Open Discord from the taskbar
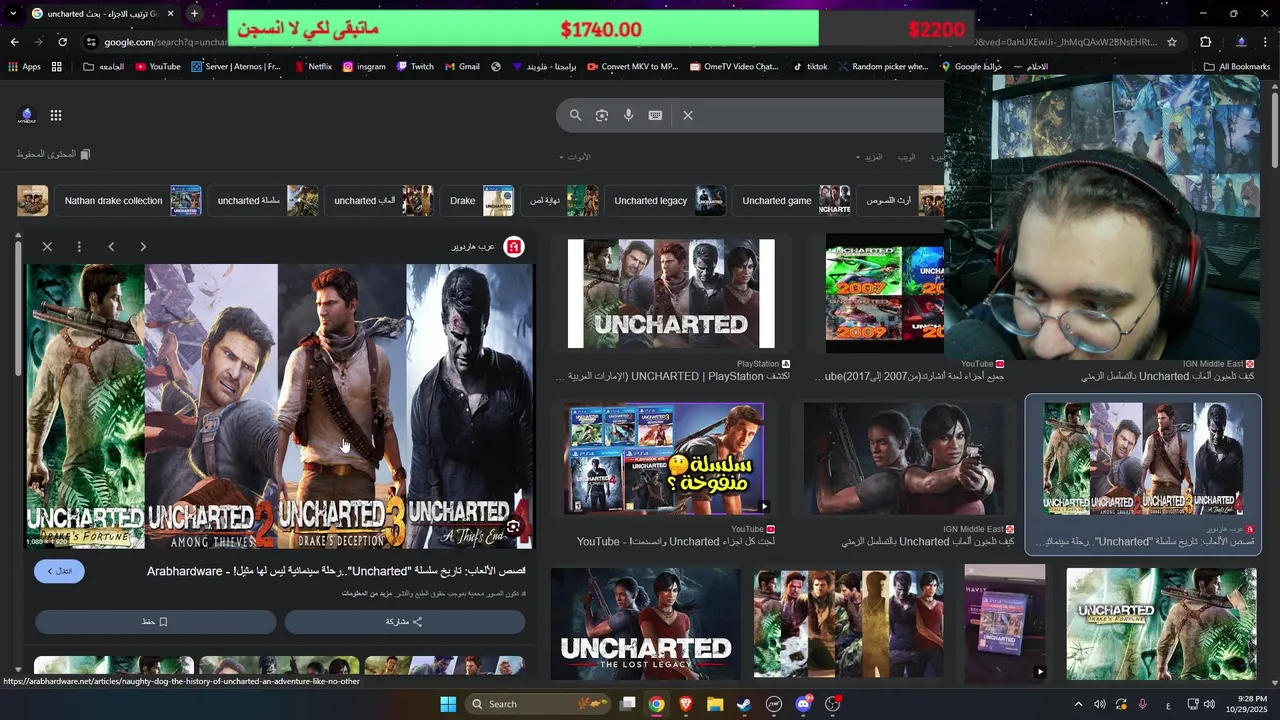This screenshot has height=720, width=1280. click(x=803, y=704)
